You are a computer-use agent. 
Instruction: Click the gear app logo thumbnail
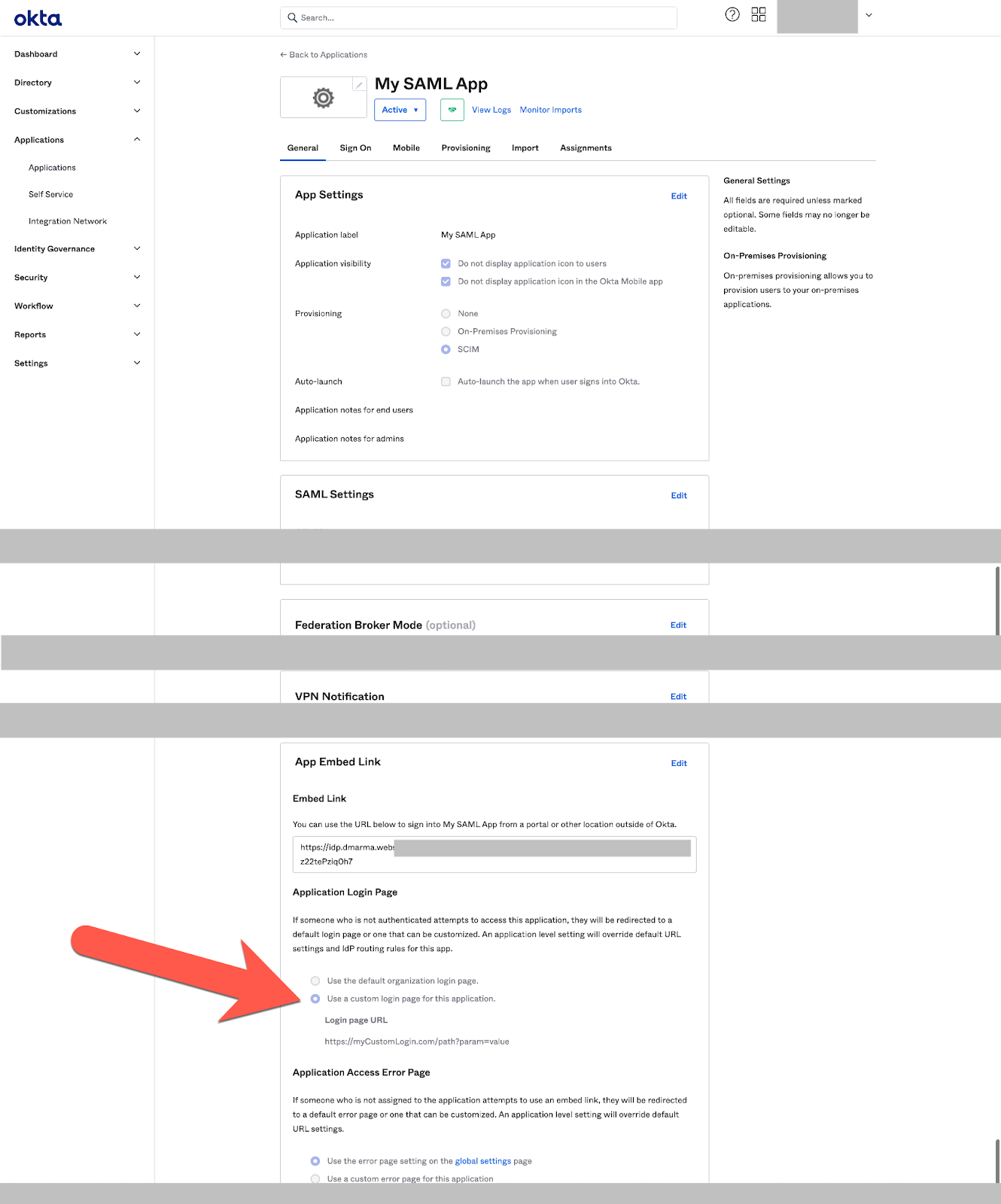tap(324, 98)
